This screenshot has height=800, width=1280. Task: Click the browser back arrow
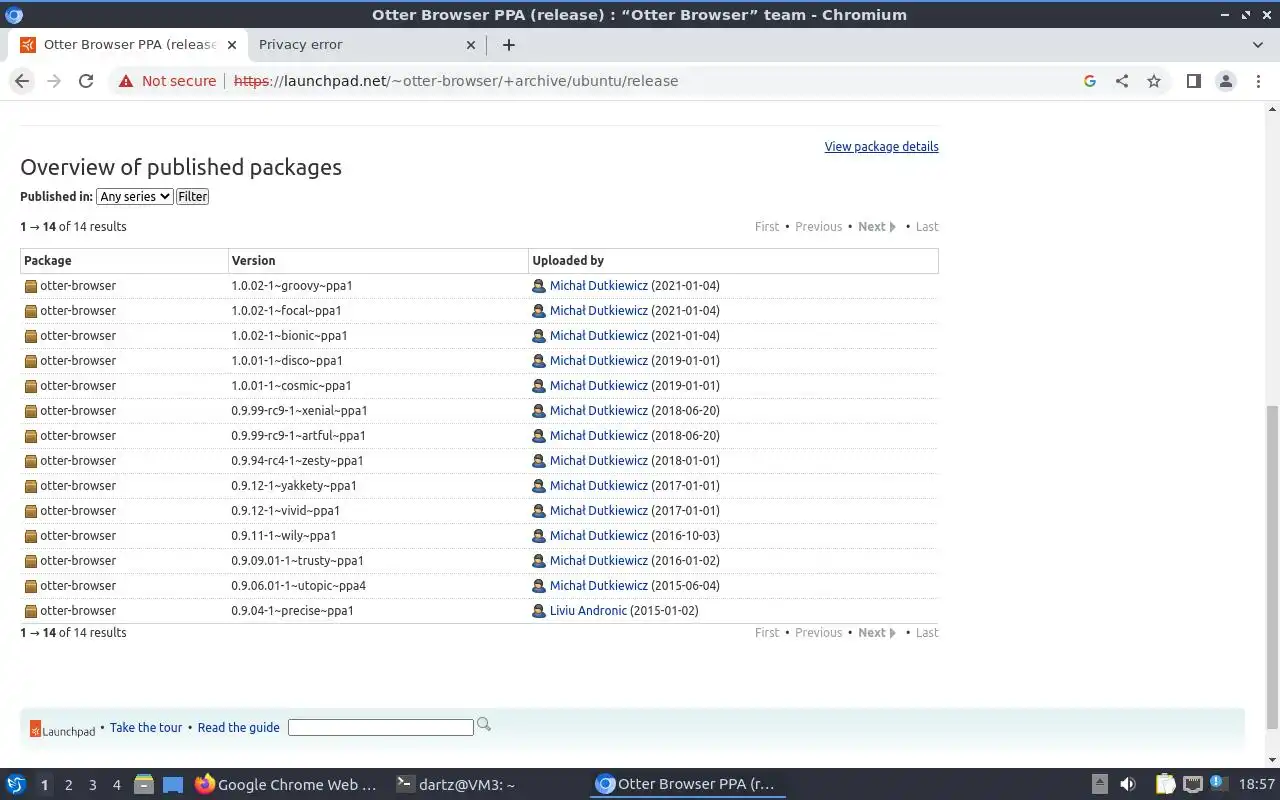22,81
